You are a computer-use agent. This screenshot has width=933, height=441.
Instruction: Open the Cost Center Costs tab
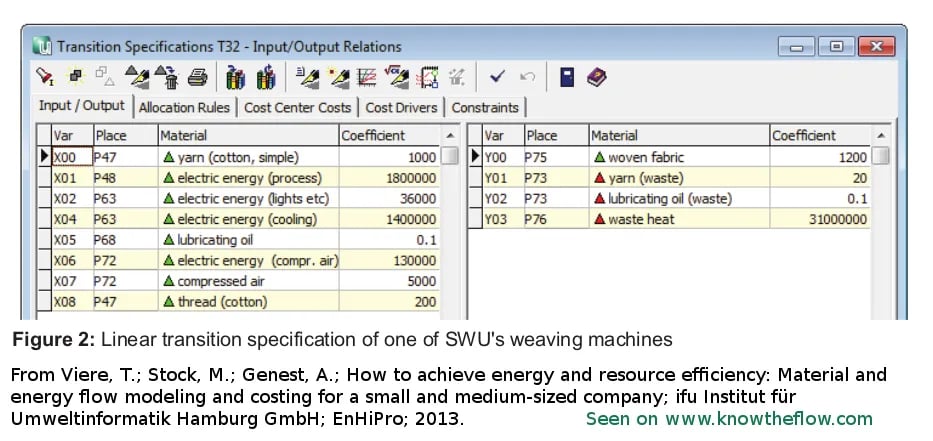pos(298,108)
